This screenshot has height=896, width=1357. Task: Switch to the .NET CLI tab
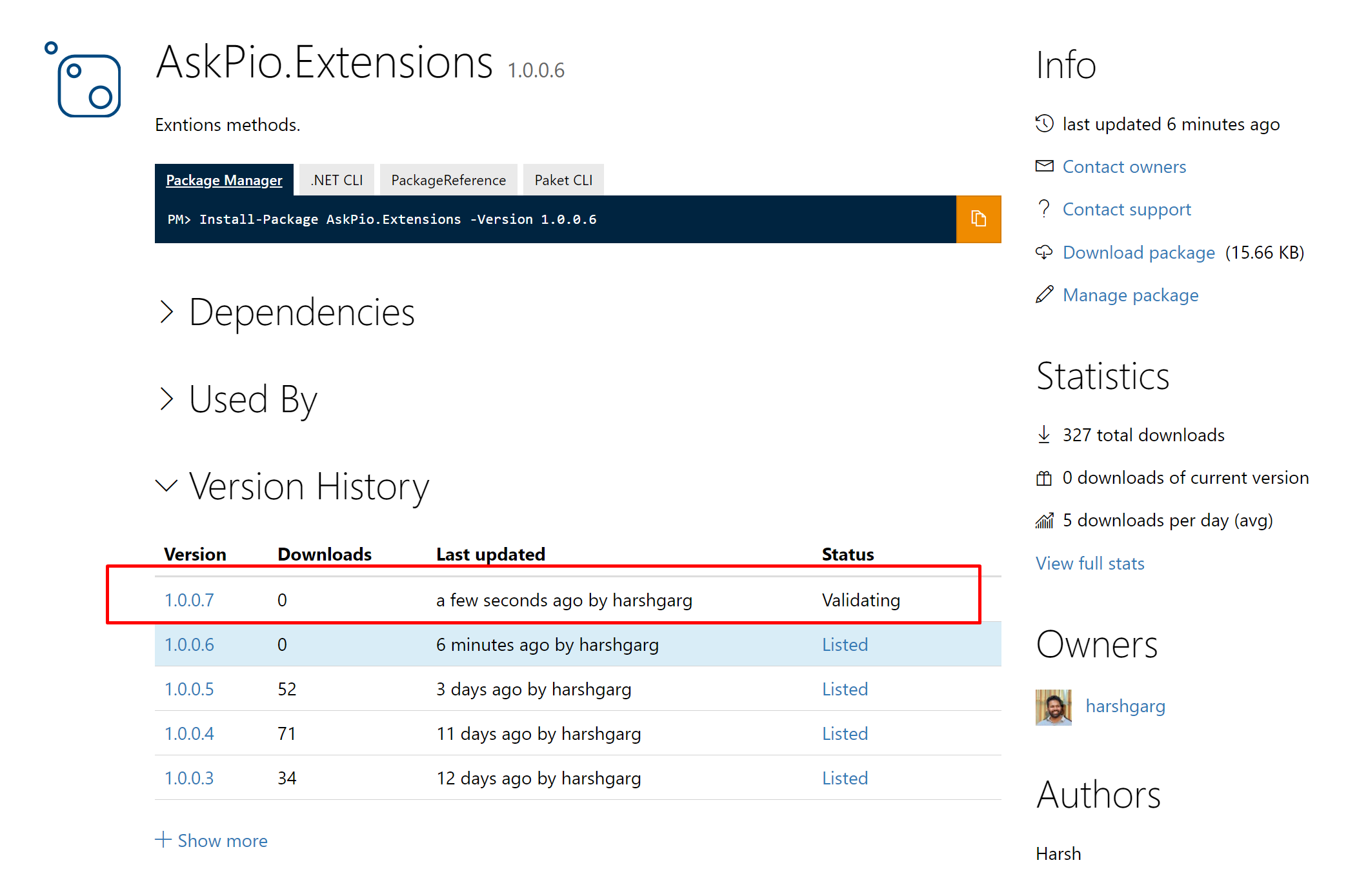click(x=337, y=180)
